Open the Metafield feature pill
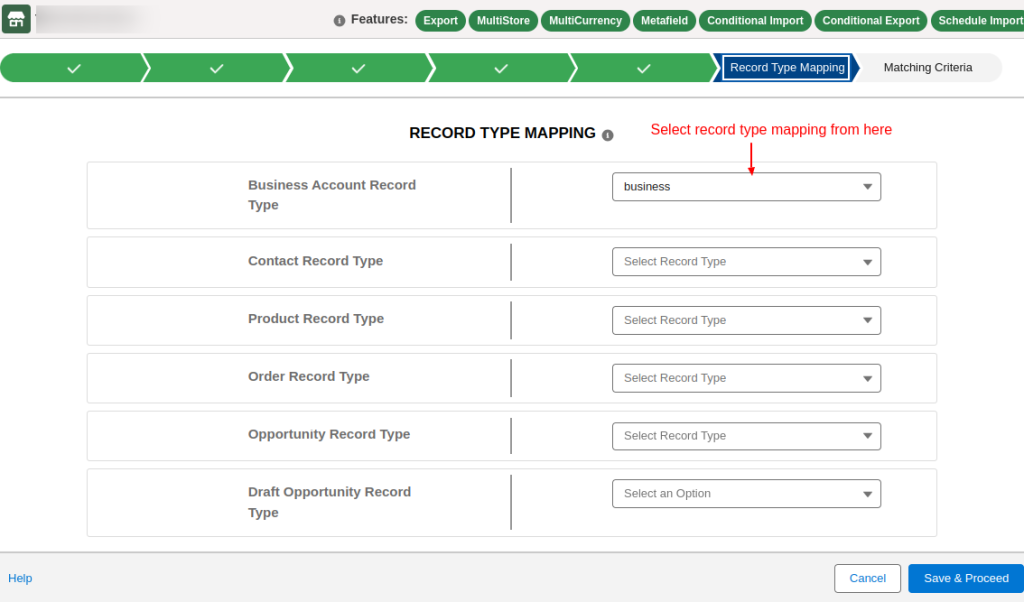 [664, 21]
